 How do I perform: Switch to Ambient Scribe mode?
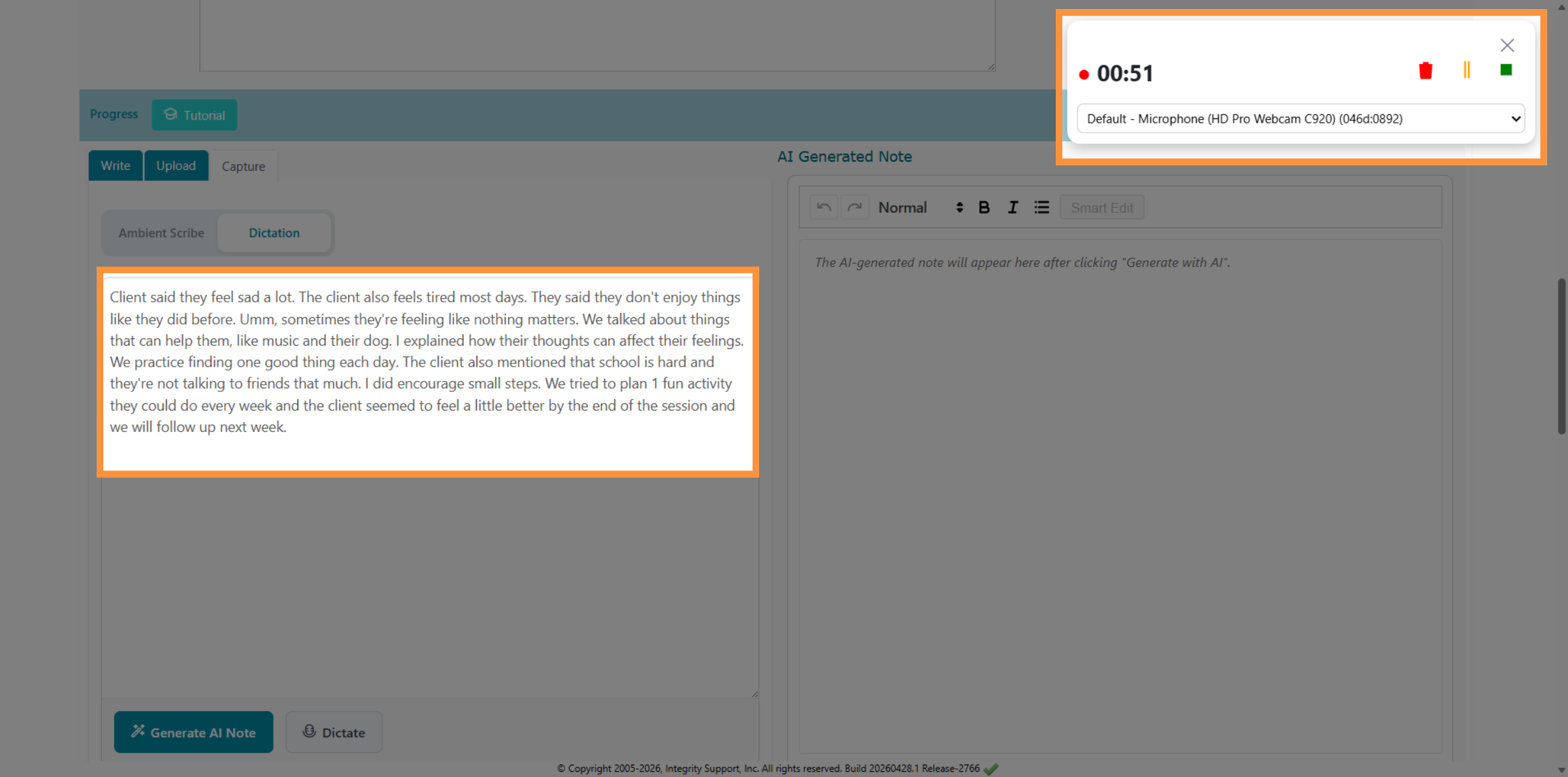click(x=161, y=233)
